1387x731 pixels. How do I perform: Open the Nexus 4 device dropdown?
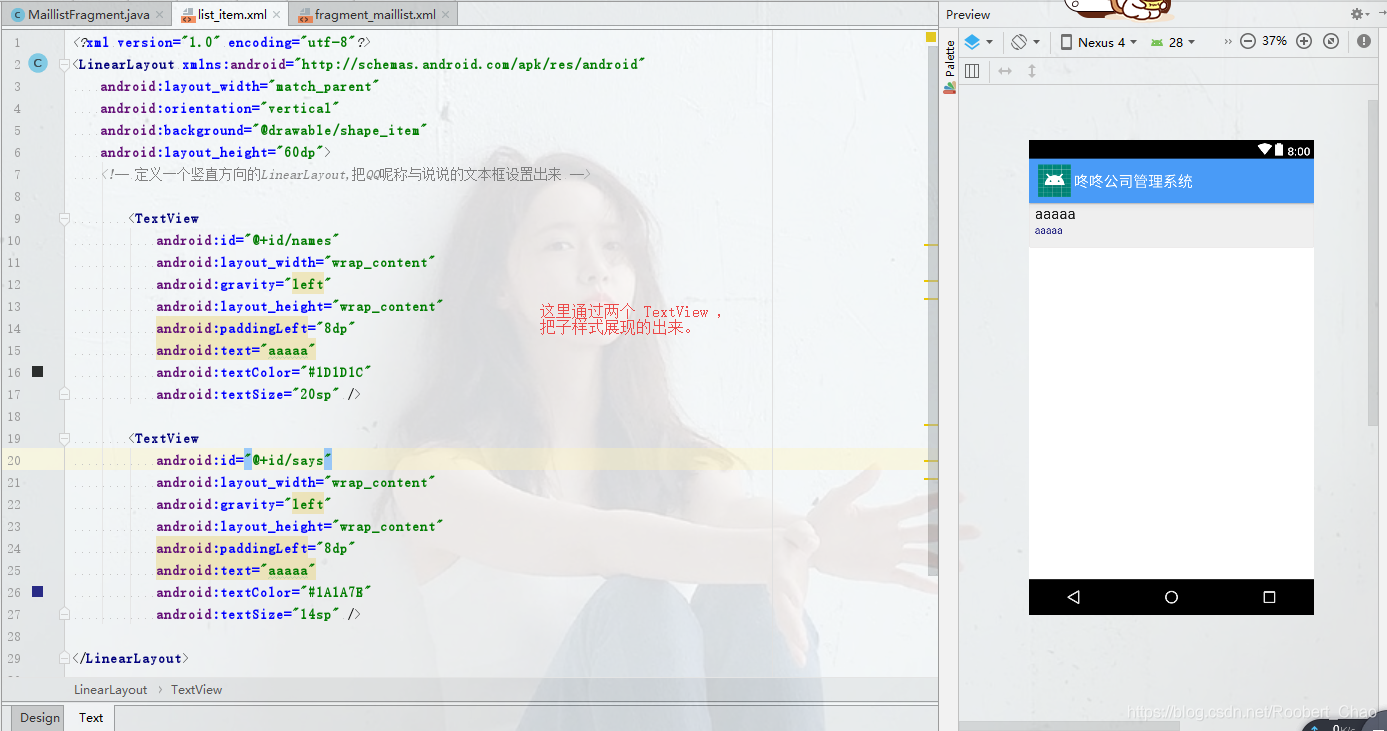[x=1099, y=42]
